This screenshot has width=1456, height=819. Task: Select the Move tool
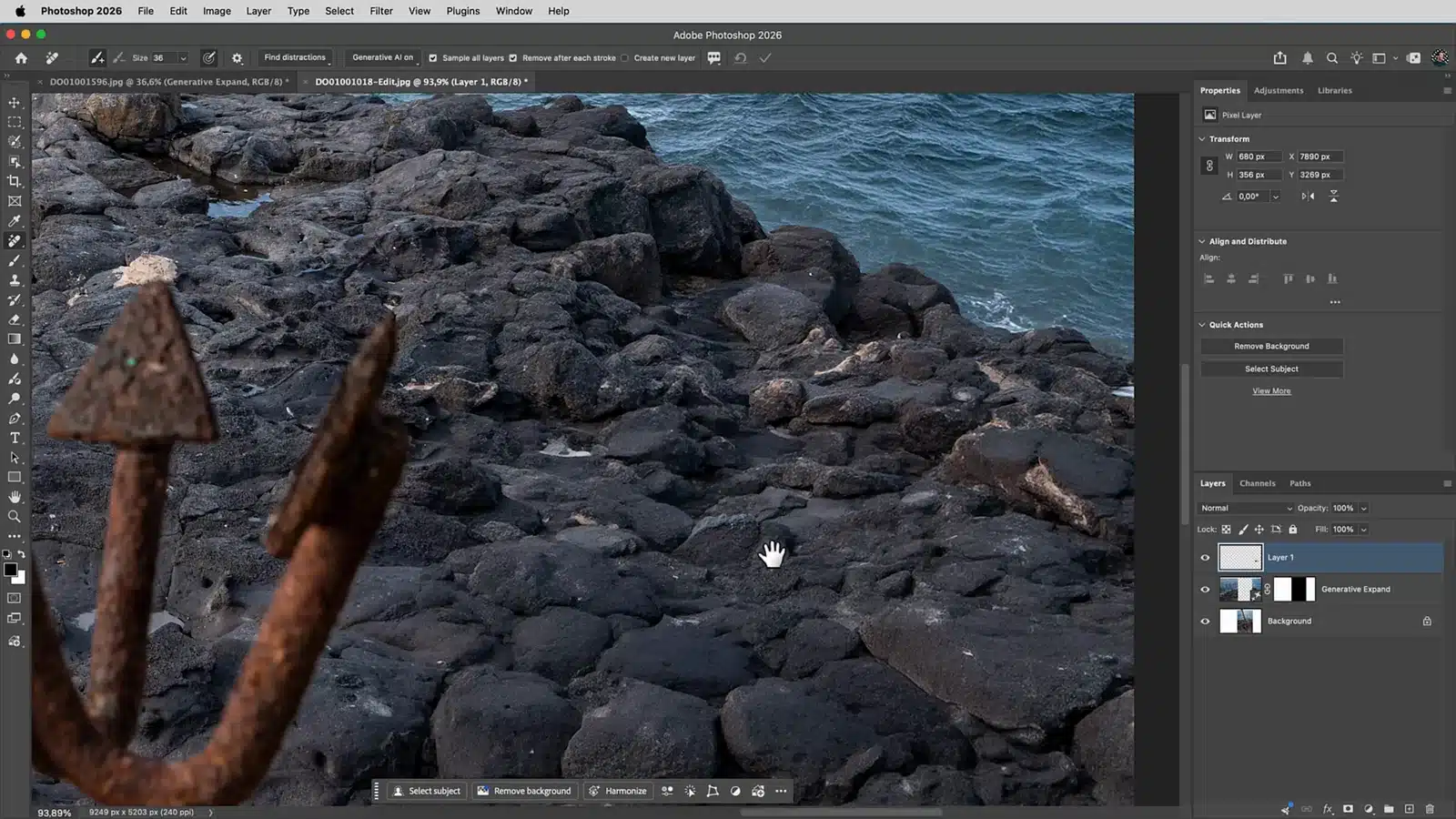(15, 102)
